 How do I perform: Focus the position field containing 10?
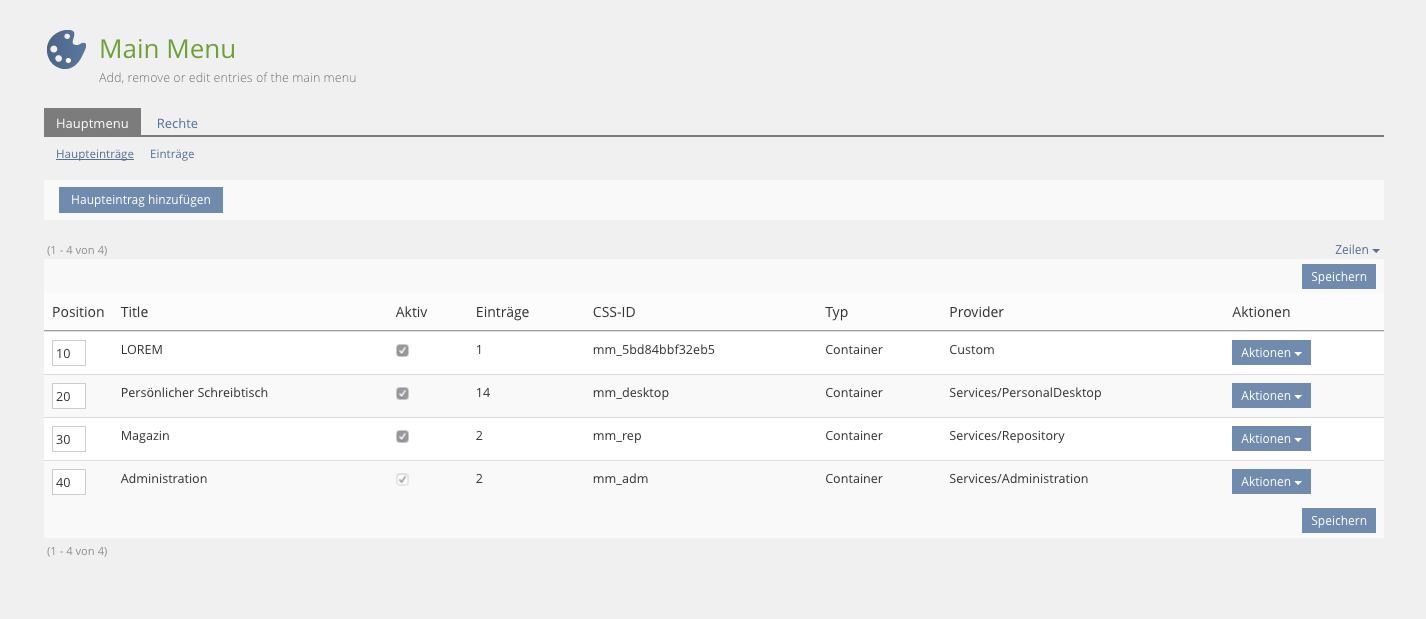[68, 353]
